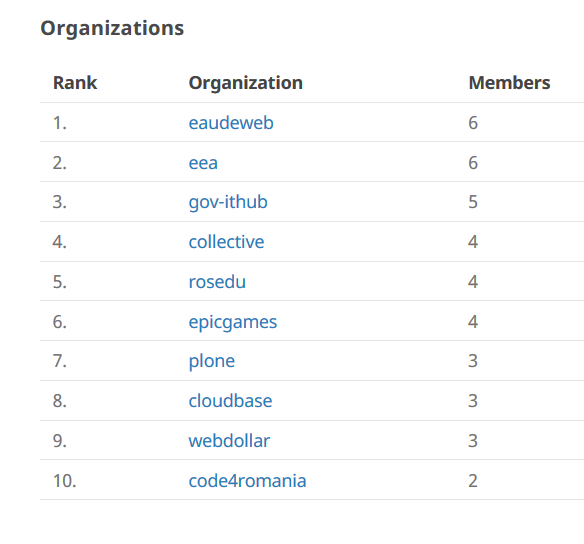The image size is (584, 544).
Task: Click the members count 5 for gov-ithub
Action: [473, 202]
